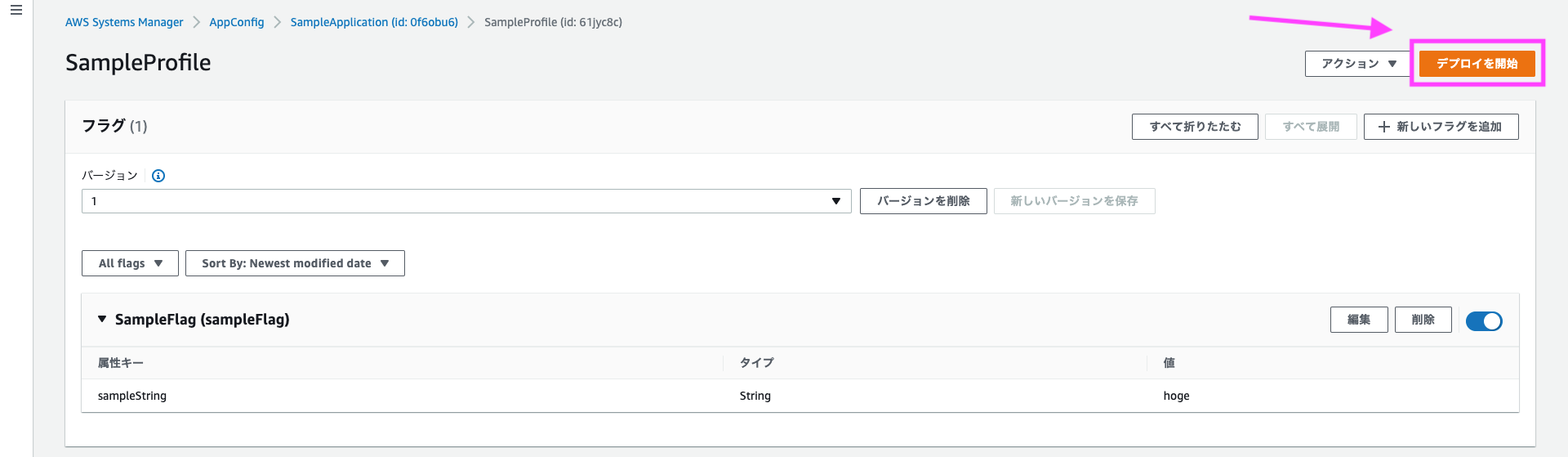Click the バージョンを削除 button
1568x457 pixels.
(x=924, y=201)
